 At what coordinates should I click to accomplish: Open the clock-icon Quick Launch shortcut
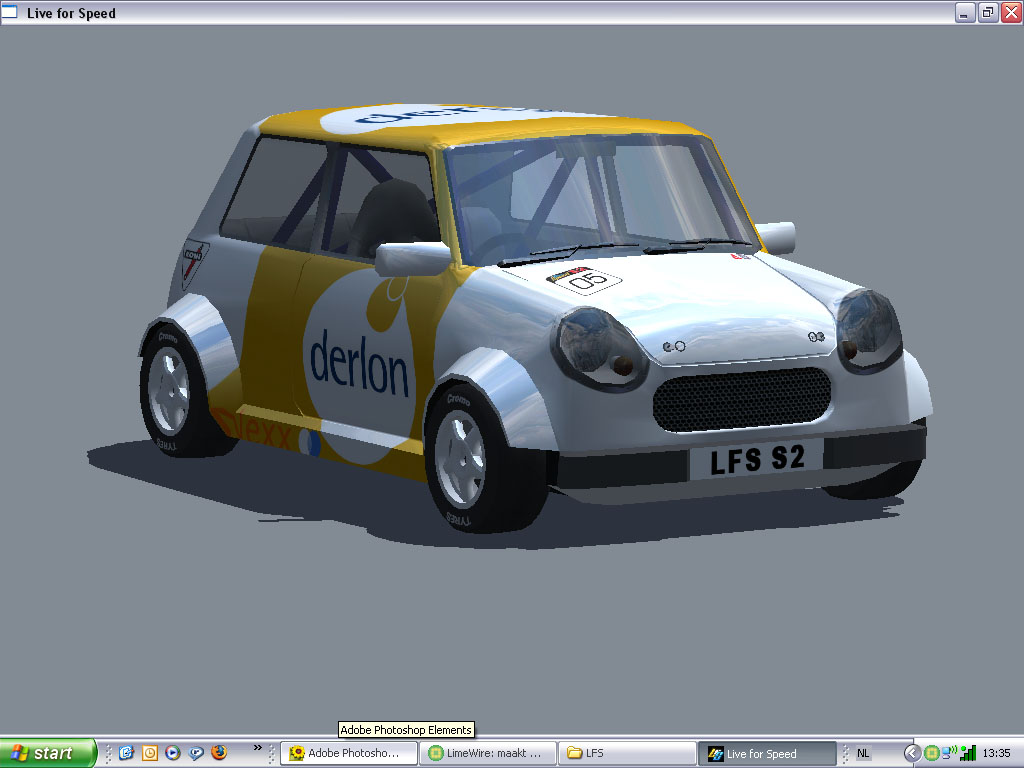tap(150, 753)
